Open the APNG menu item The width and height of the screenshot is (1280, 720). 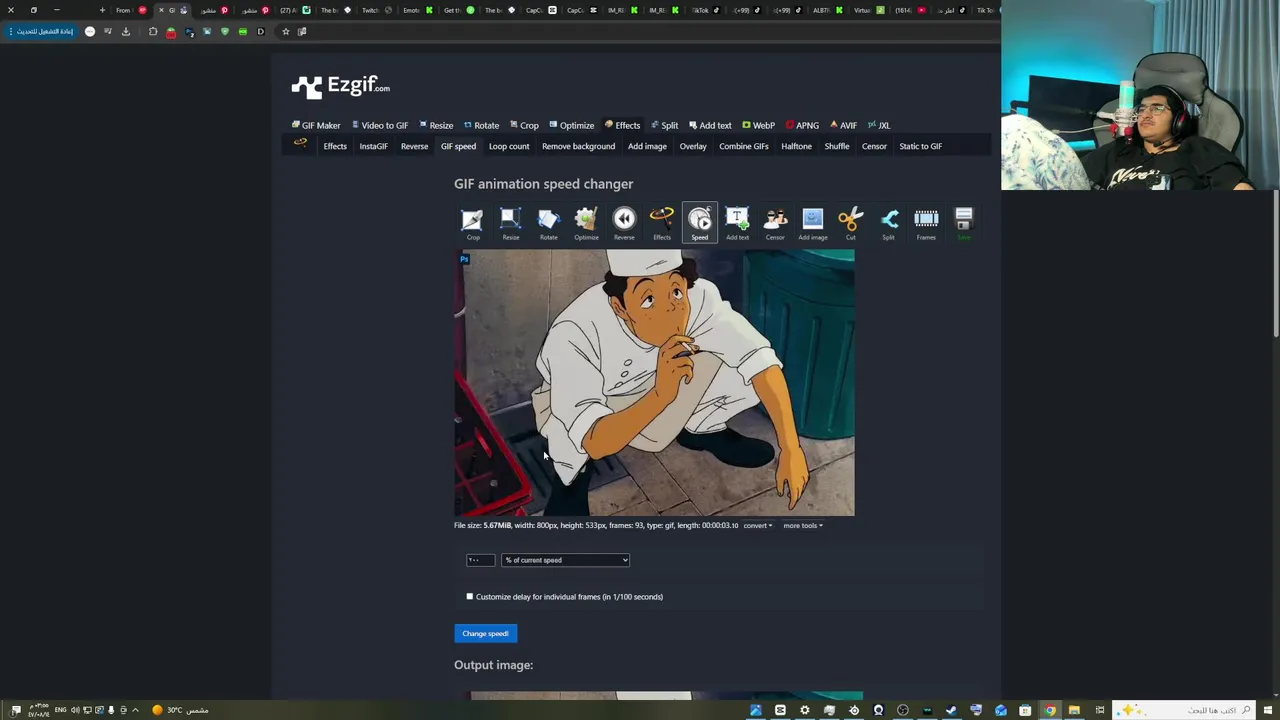803,125
